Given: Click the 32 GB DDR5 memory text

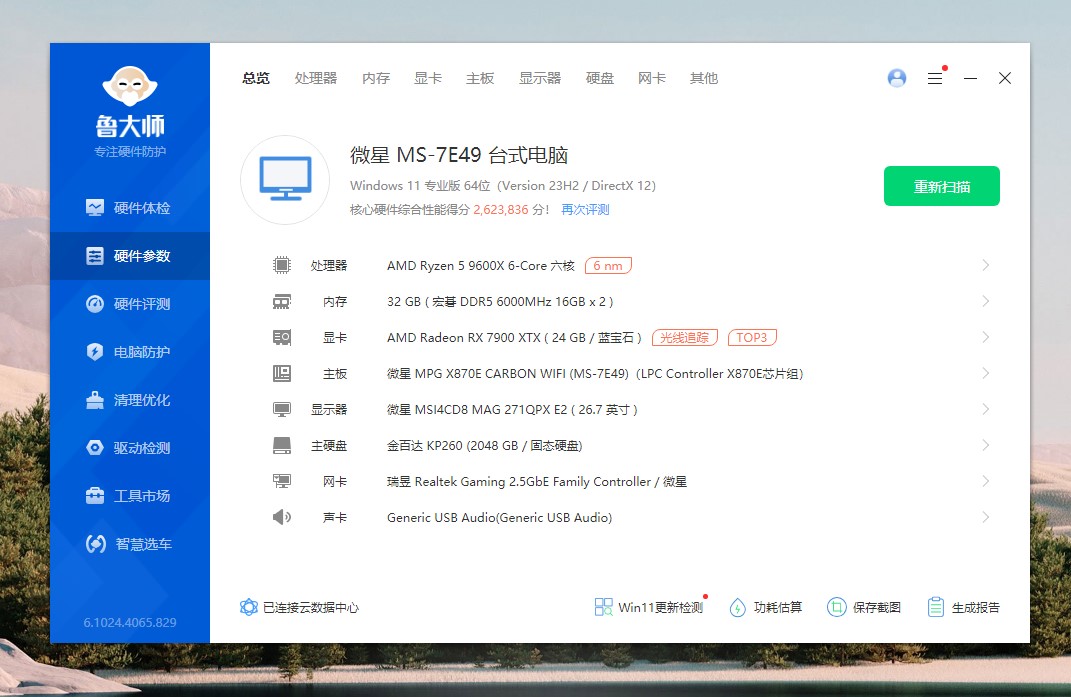Looking at the screenshot, I should click(500, 301).
